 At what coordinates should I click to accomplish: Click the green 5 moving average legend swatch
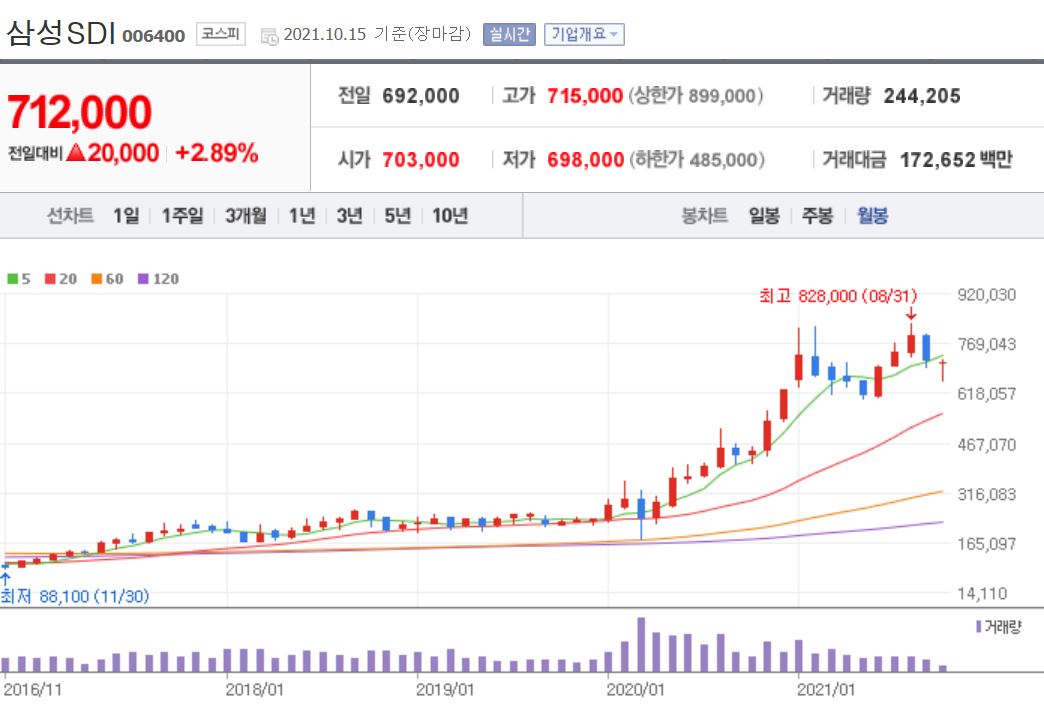pos(13,279)
